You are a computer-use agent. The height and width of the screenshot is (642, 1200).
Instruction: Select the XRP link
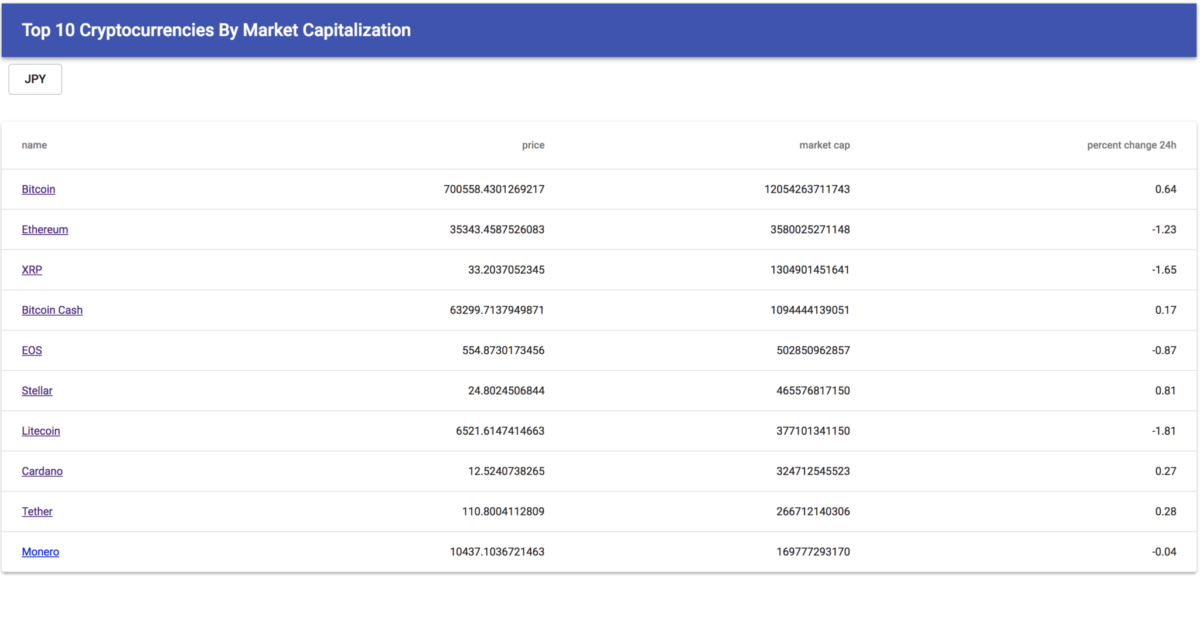[x=32, y=270]
